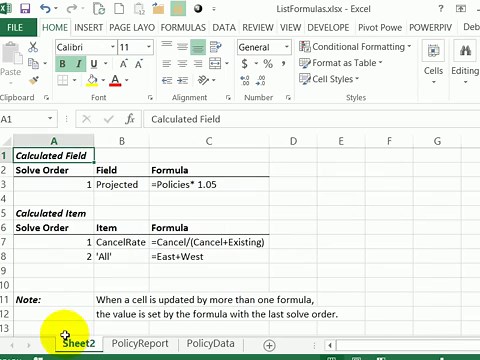Open the Borders dropdown arrow

click(74, 80)
